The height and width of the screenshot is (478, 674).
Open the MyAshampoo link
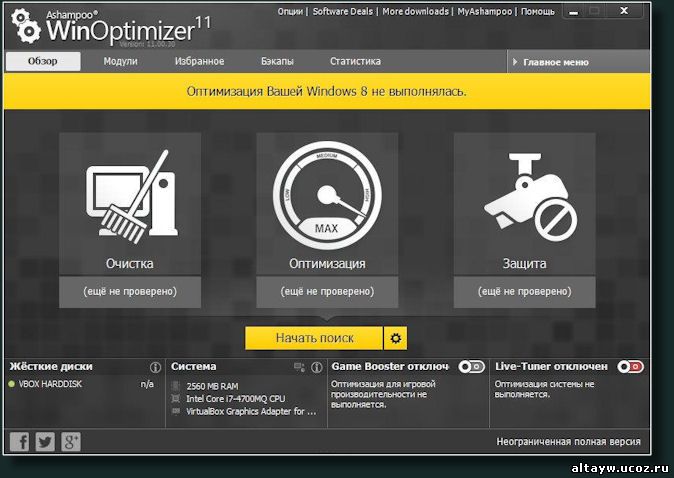pos(485,12)
